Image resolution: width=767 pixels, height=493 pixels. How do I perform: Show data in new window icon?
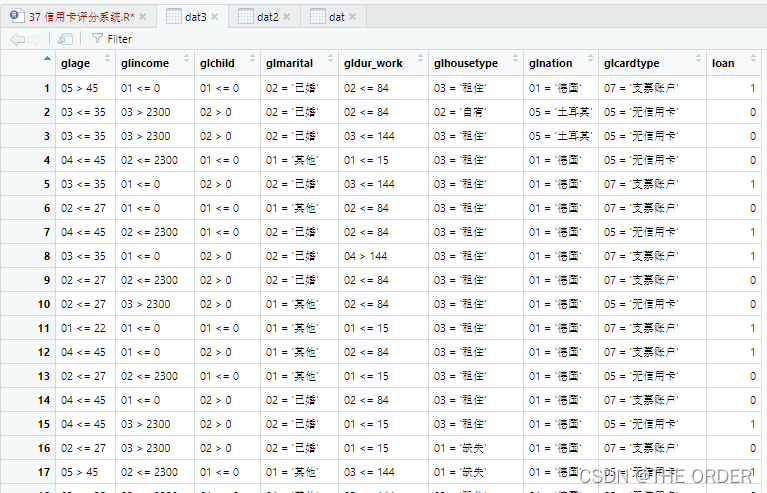coord(65,39)
